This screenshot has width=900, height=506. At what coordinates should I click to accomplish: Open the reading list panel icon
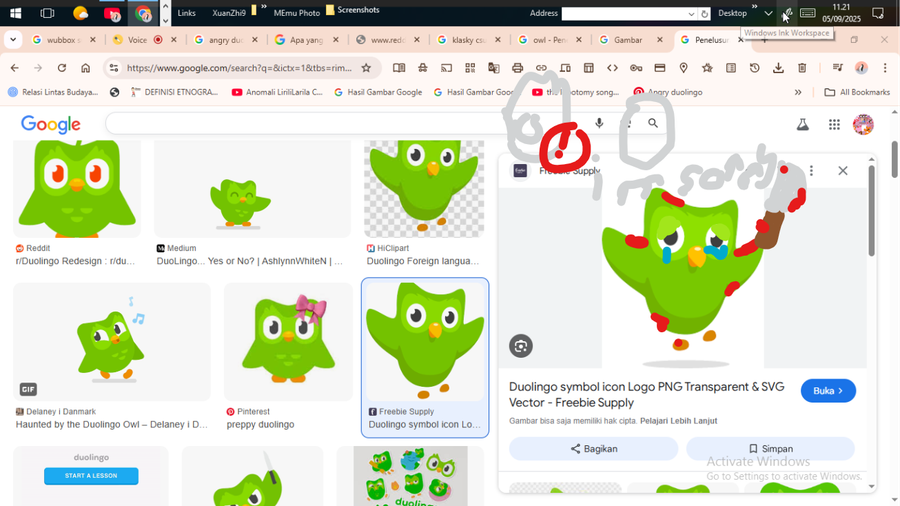pos(731,68)
